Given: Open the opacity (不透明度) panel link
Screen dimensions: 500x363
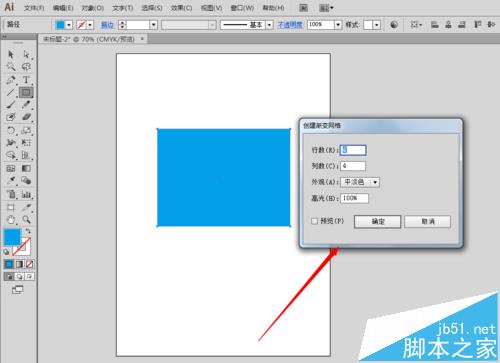Looking at the screenshot, I should [x=290, y=25].
